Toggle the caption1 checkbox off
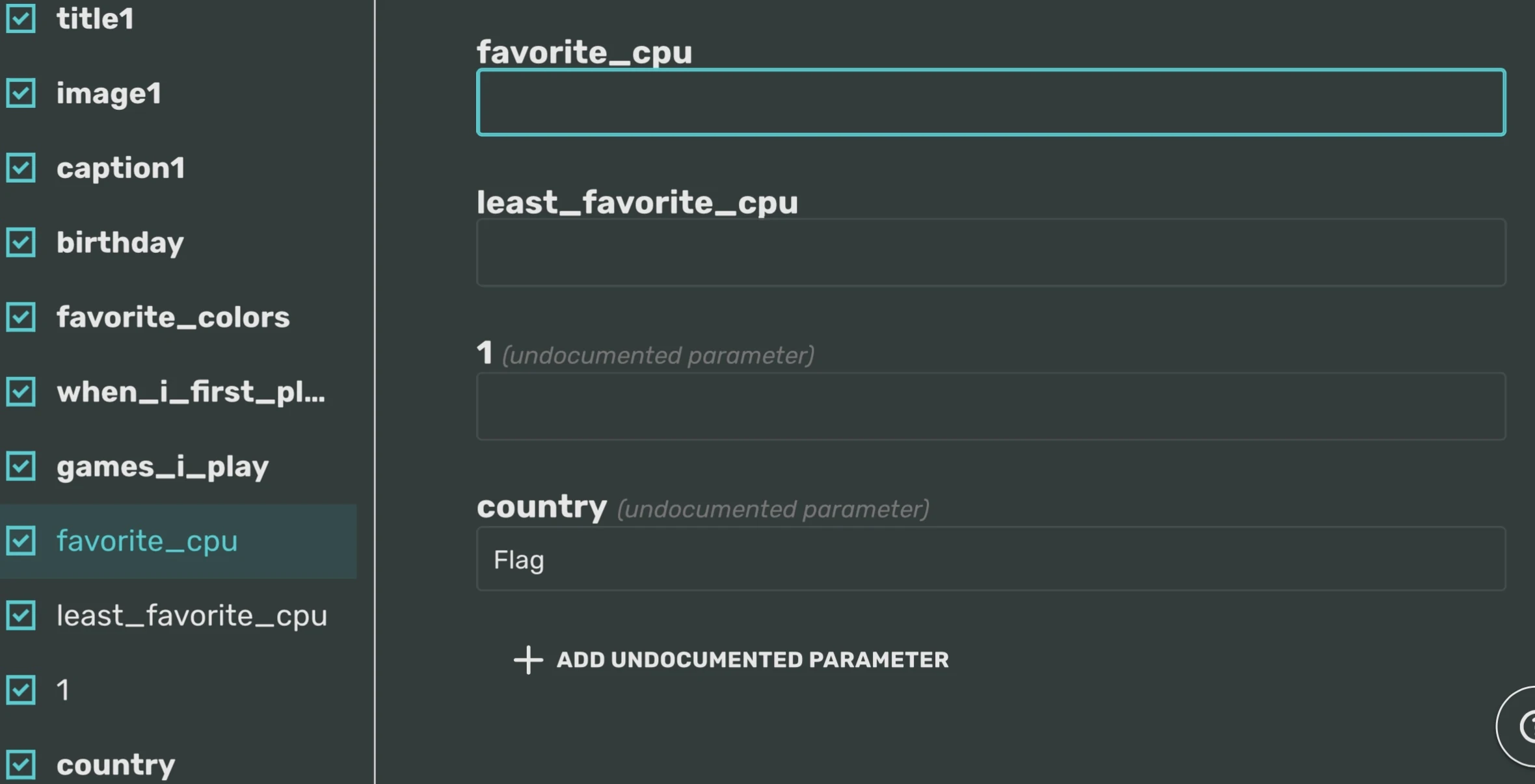This screenshot has height=784, width=1535. coord(21,168)
